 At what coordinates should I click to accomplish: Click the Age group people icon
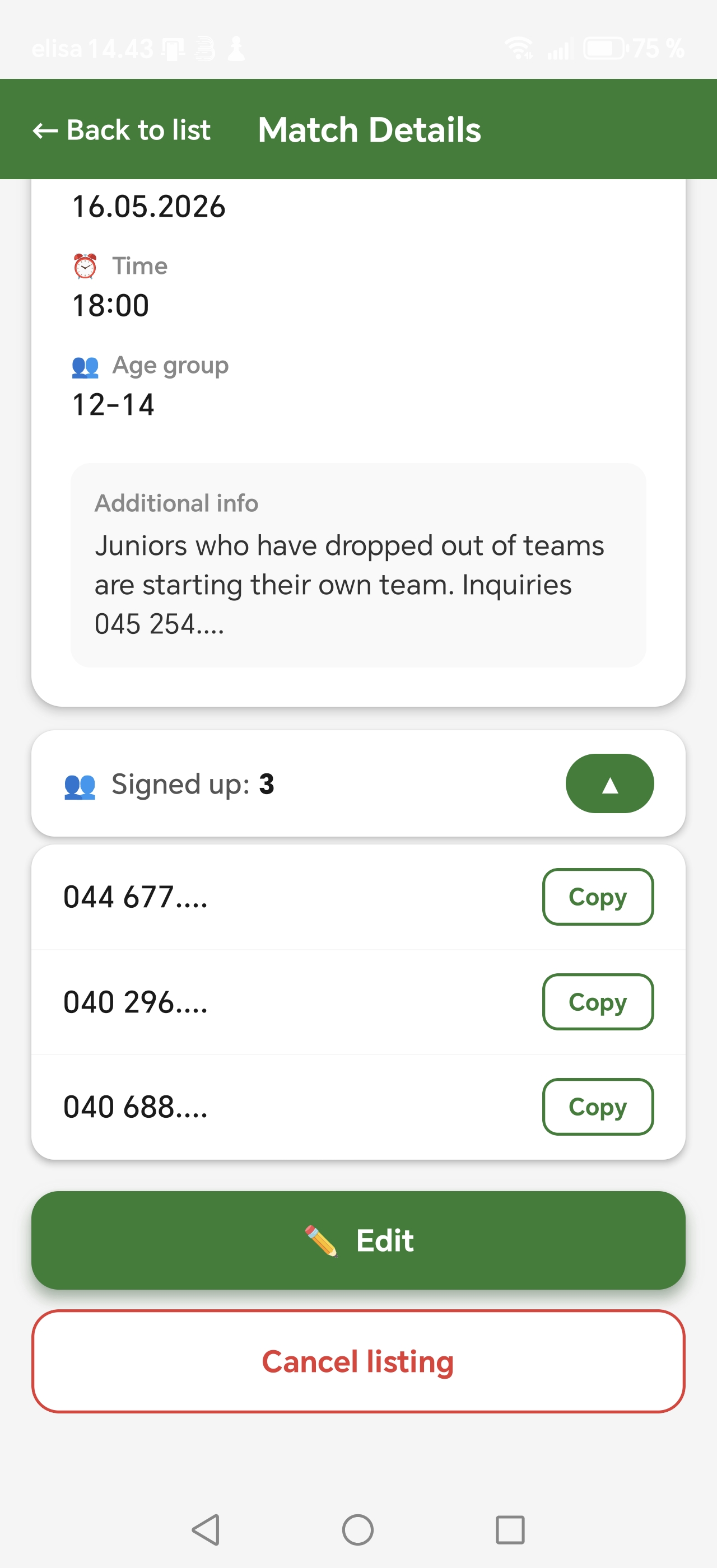[85, 366]
